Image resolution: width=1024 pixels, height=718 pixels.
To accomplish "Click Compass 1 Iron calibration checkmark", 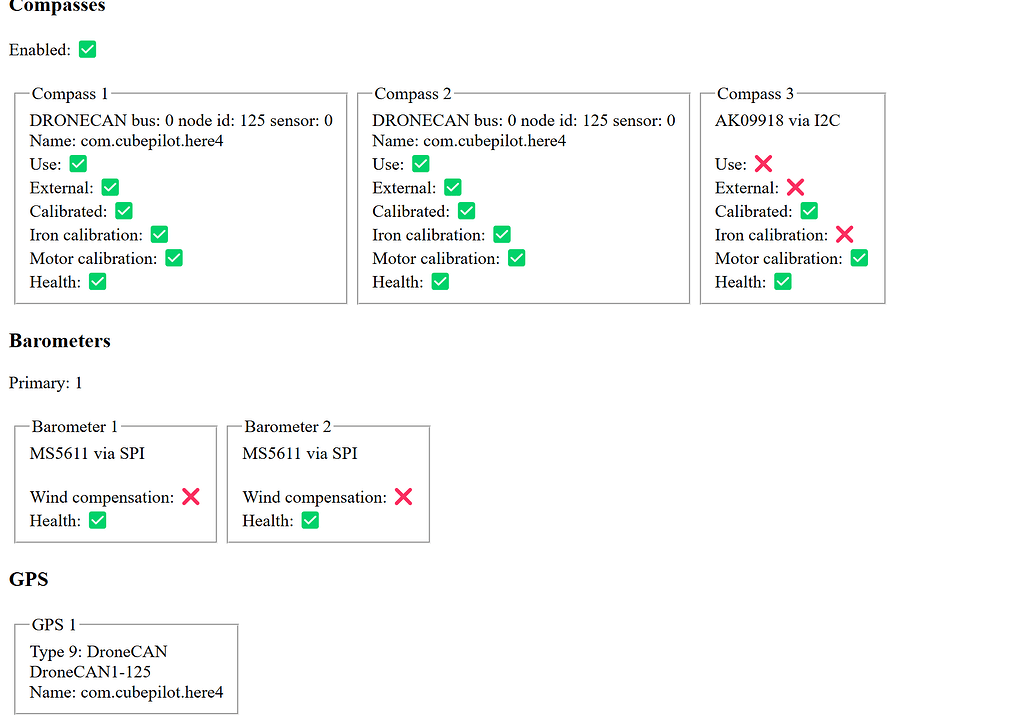I will click(159, 235).
